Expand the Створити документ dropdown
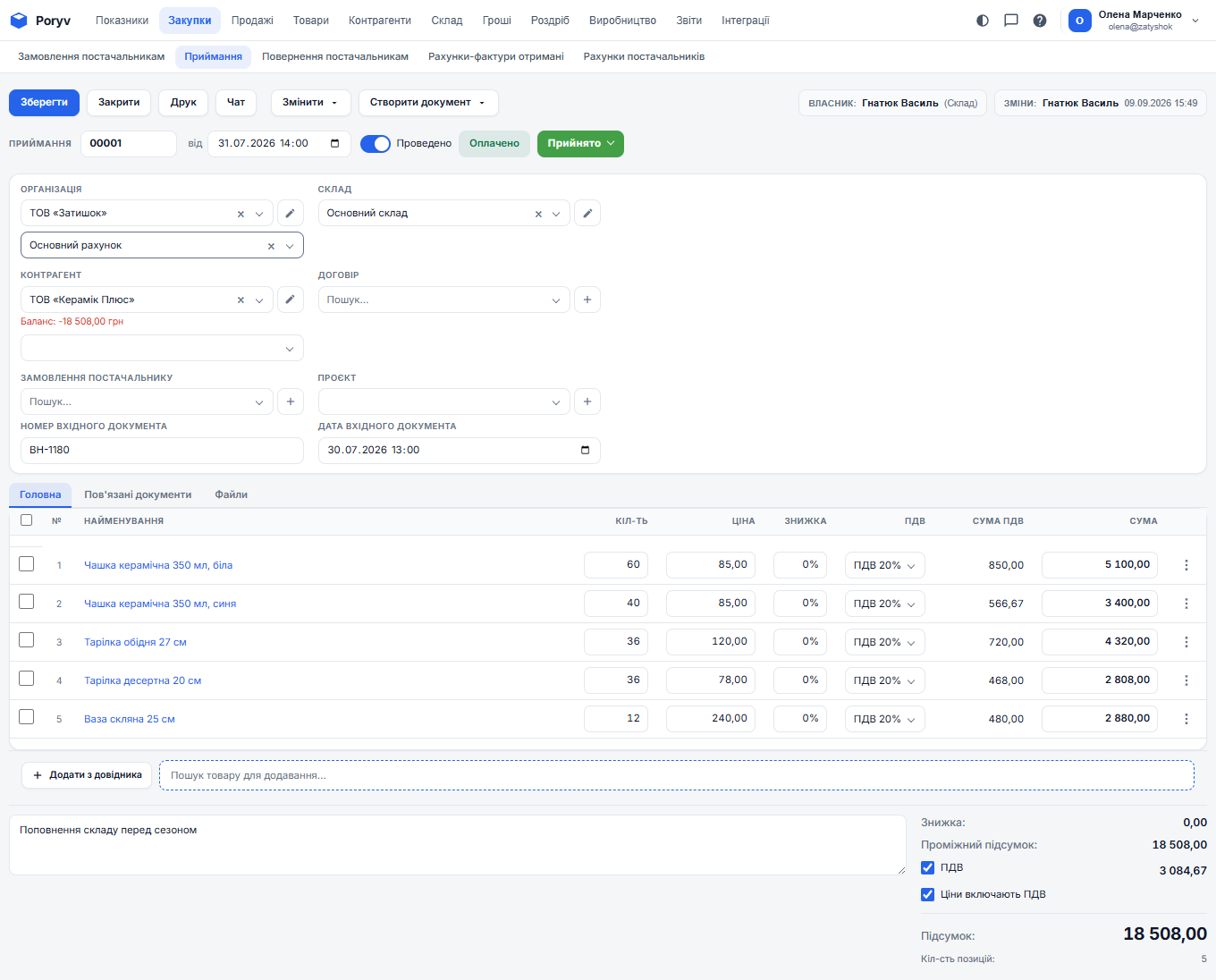This screenshot has height=980, width=1216. coord(428,103)
